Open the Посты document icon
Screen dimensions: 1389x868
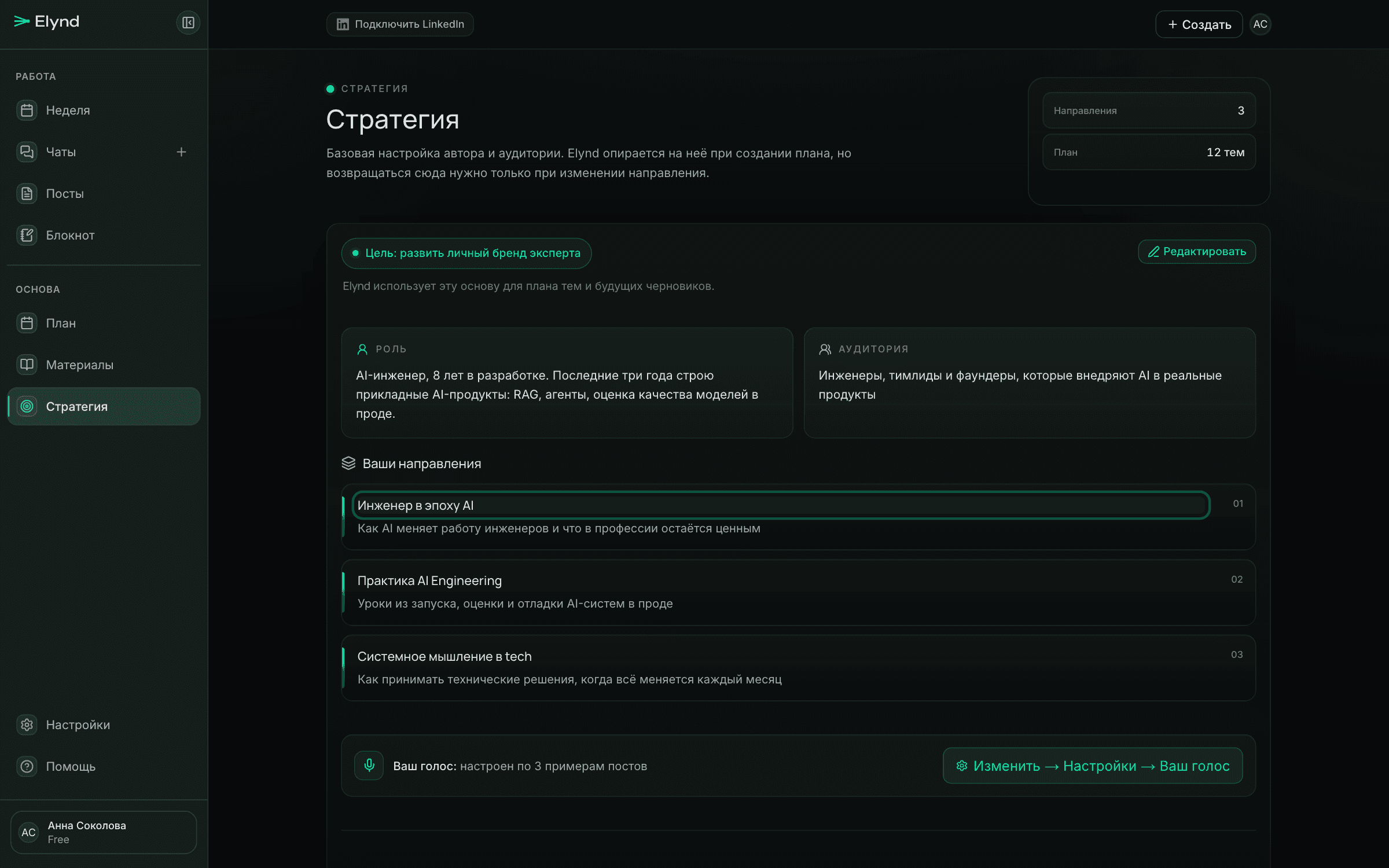tap(27, 193)
